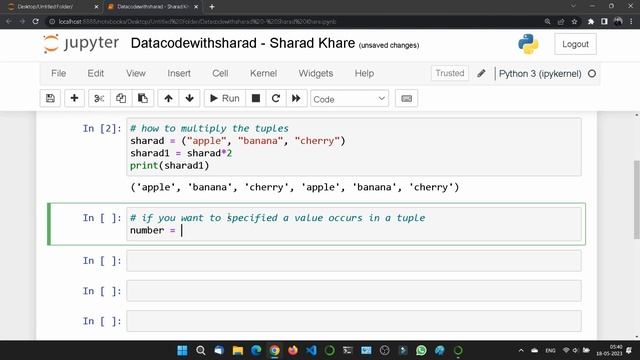640x360 pixels.
Task: Restart kernel and run all cells
Action: (296, 98)
